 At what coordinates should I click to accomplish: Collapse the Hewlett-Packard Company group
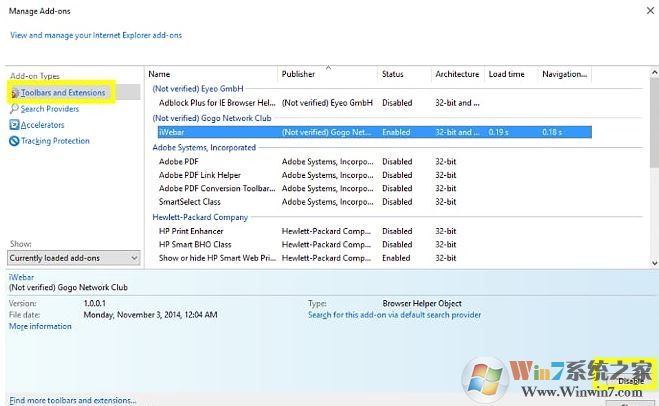click(x=201, y=217)
